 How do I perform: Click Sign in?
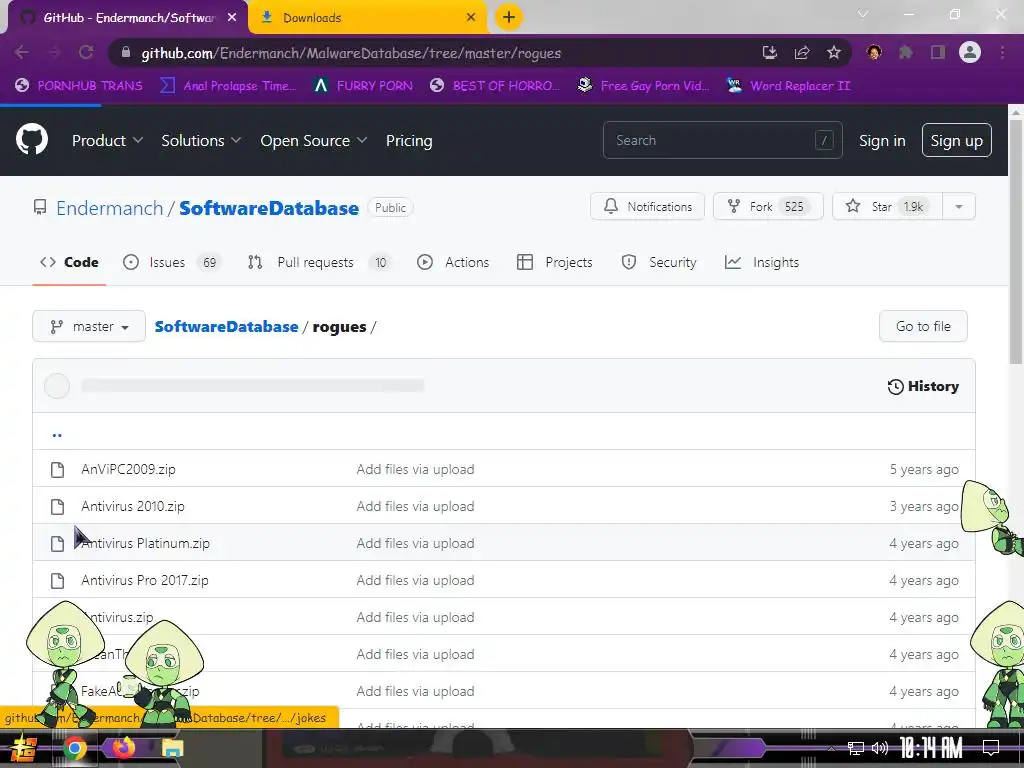882,140
